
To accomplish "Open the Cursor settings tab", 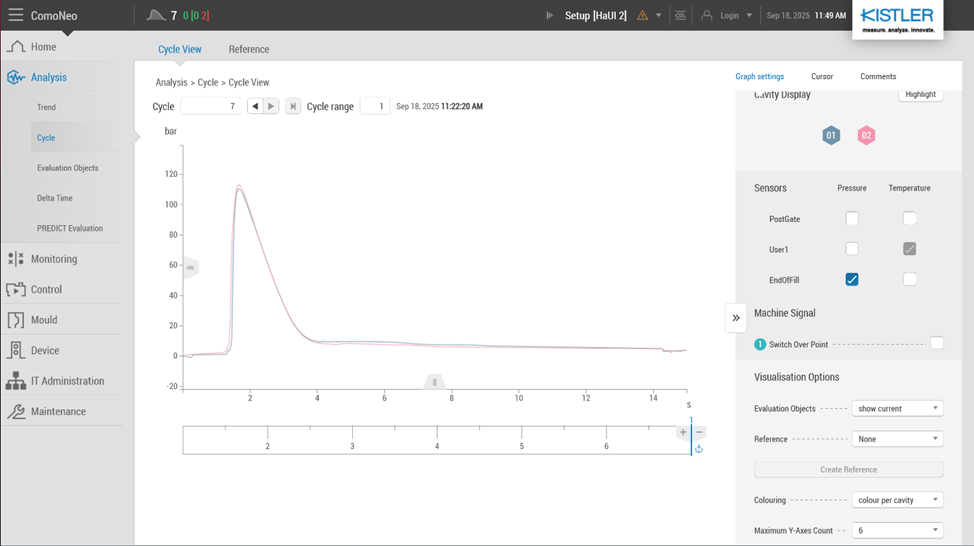I will (822, 76).
